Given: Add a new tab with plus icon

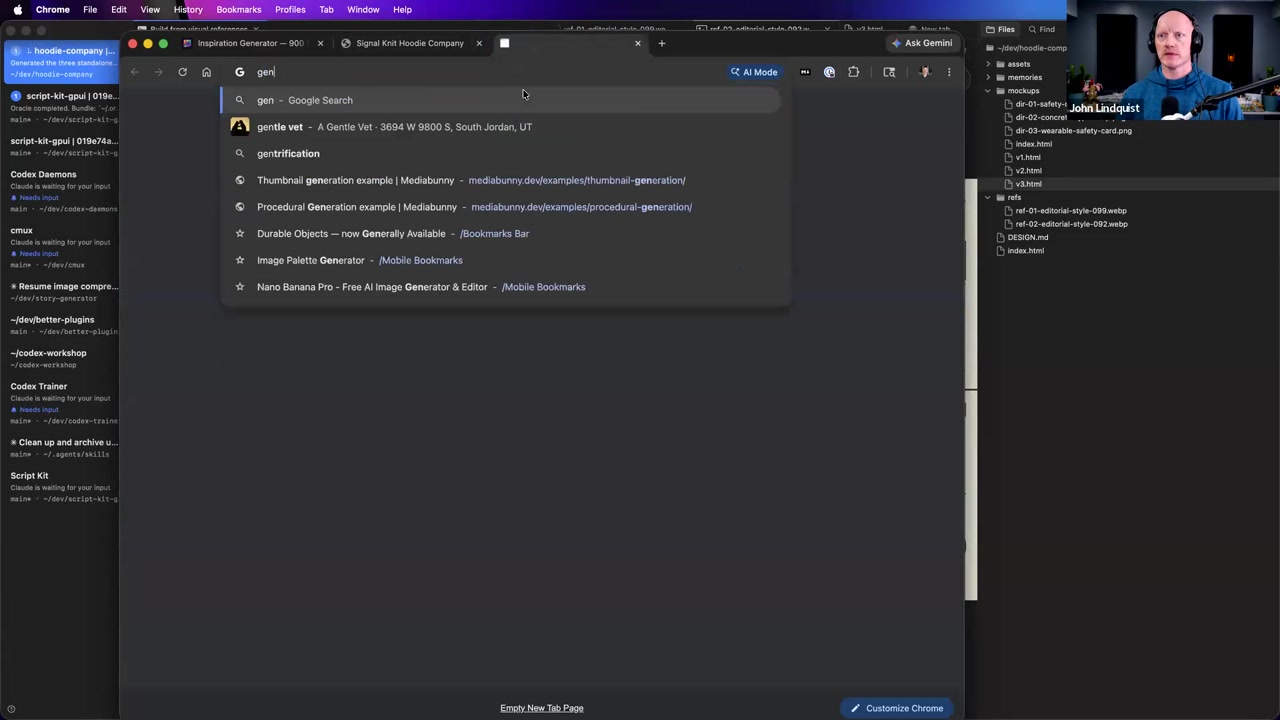Looking at the screenshot, I should pyautogui.click(x=661, y=43).
